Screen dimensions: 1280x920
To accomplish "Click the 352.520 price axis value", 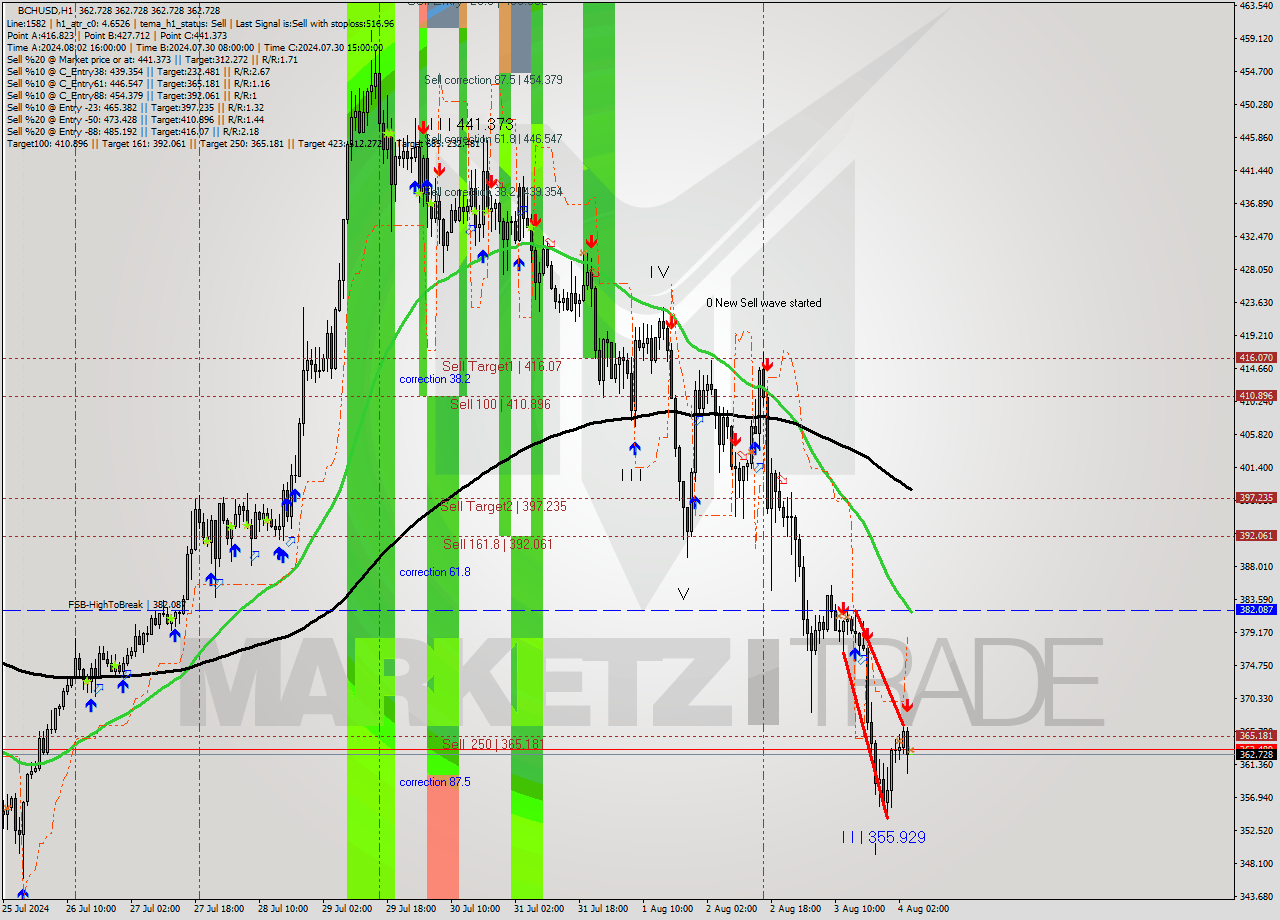I will [1255, 831].
